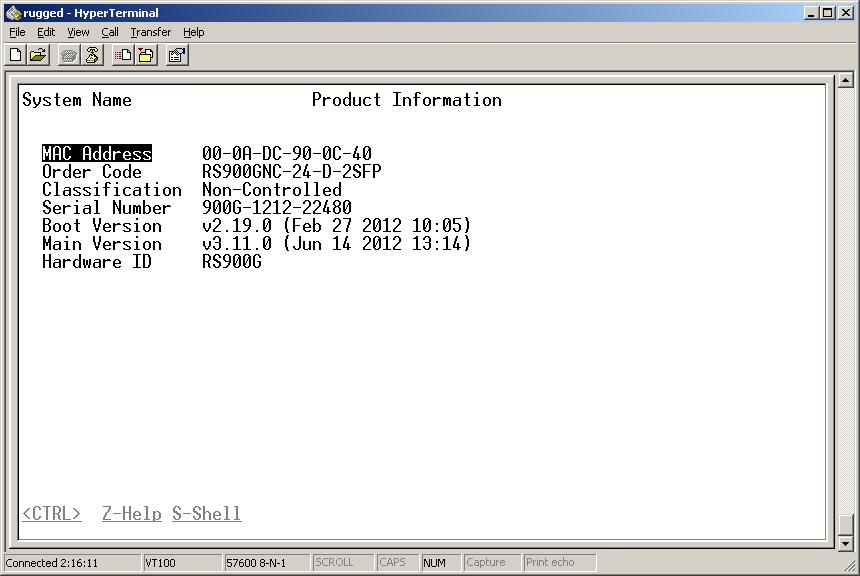Open Properties from the toolbar icon
Screen dimensions: 860x576
(x=177, y=55)
